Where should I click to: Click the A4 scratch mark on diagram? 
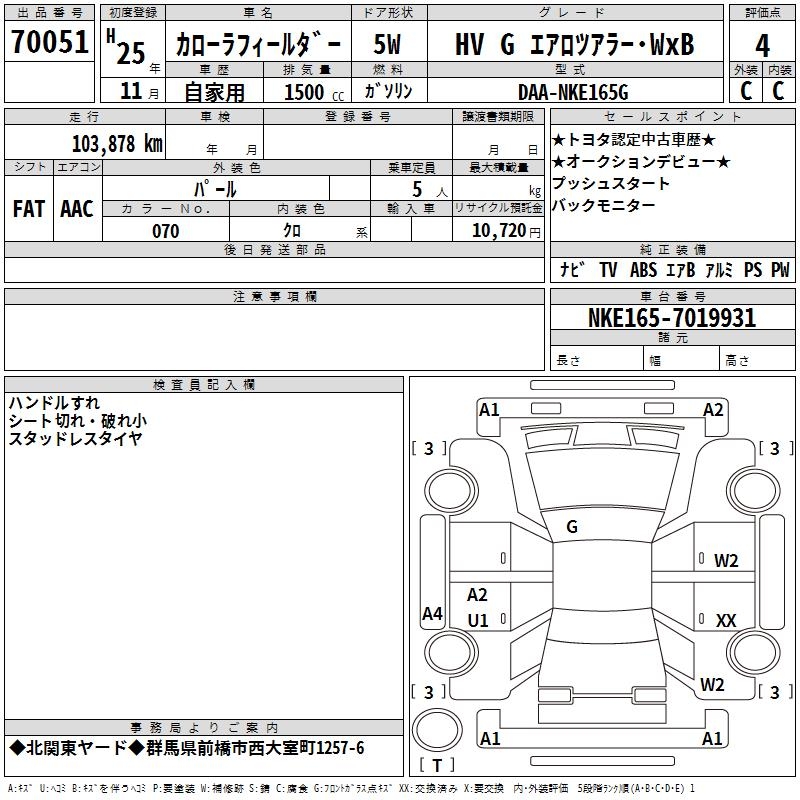[x=432, y=613]
